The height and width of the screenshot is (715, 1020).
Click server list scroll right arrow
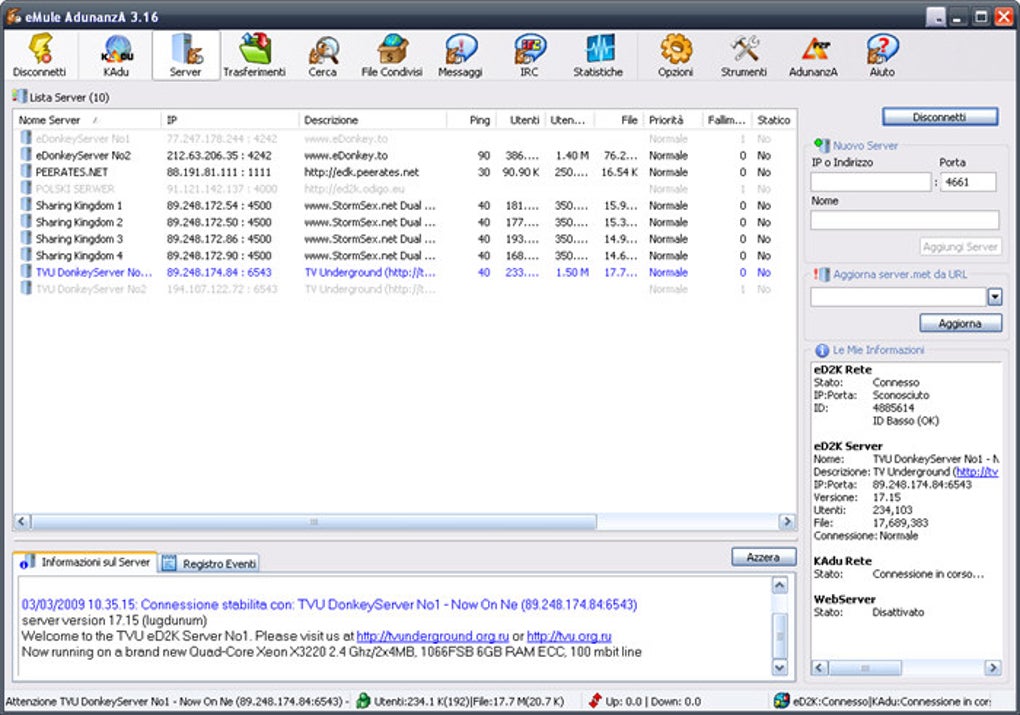[787, 522]
